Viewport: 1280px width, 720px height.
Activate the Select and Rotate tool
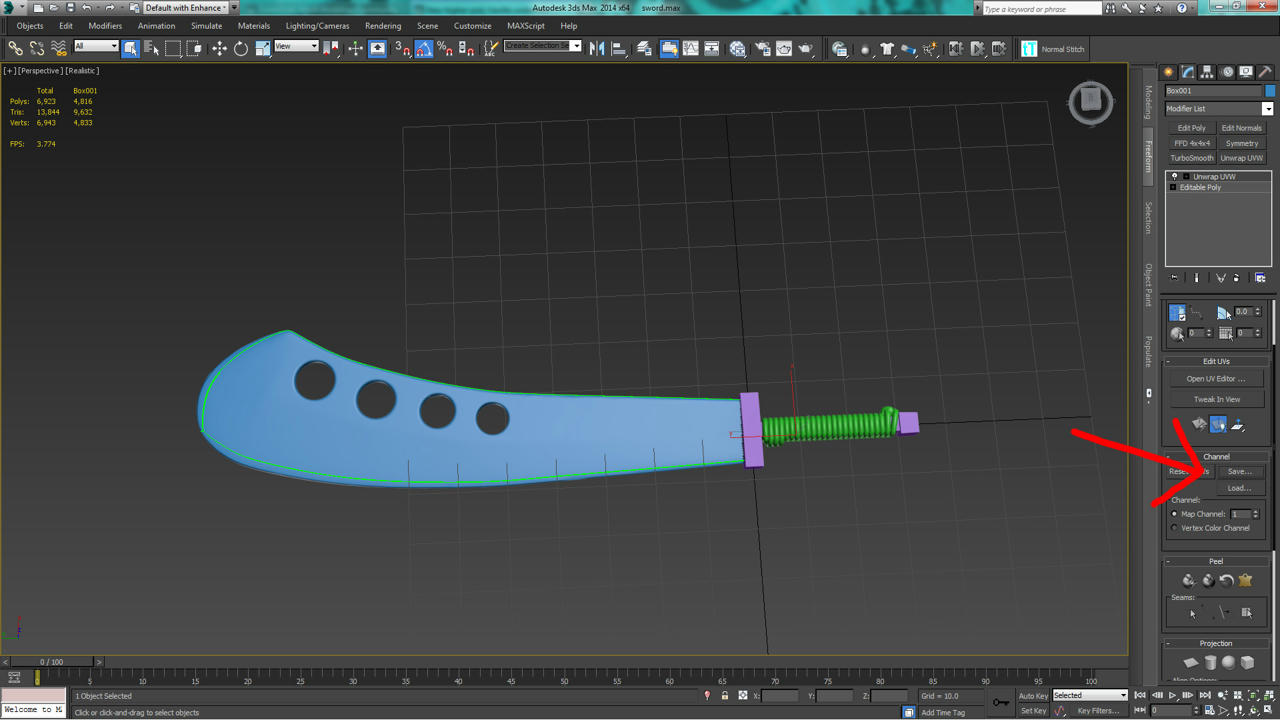(241, 48)
